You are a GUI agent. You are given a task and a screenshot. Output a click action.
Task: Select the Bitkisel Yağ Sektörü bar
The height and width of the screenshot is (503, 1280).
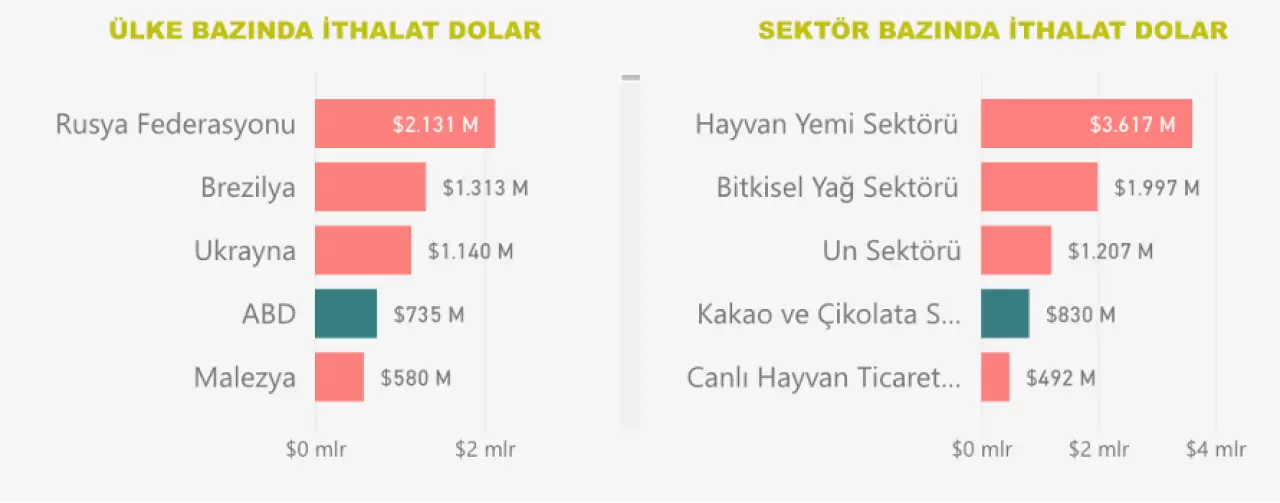point(1039,187)
